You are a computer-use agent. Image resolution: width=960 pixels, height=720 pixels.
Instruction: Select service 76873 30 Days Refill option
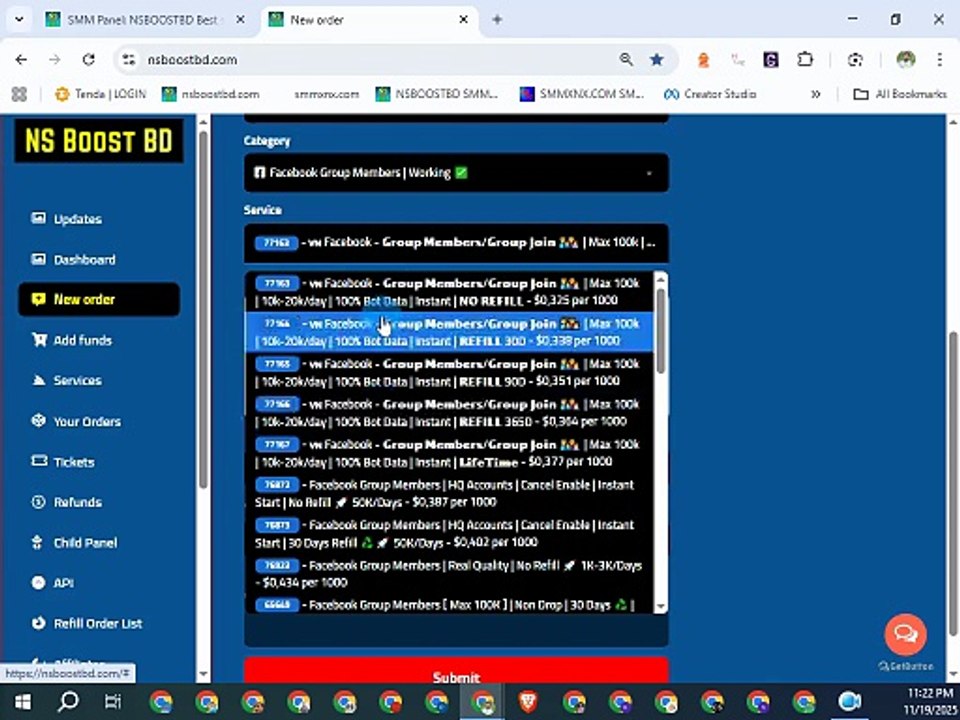point(449,534)
